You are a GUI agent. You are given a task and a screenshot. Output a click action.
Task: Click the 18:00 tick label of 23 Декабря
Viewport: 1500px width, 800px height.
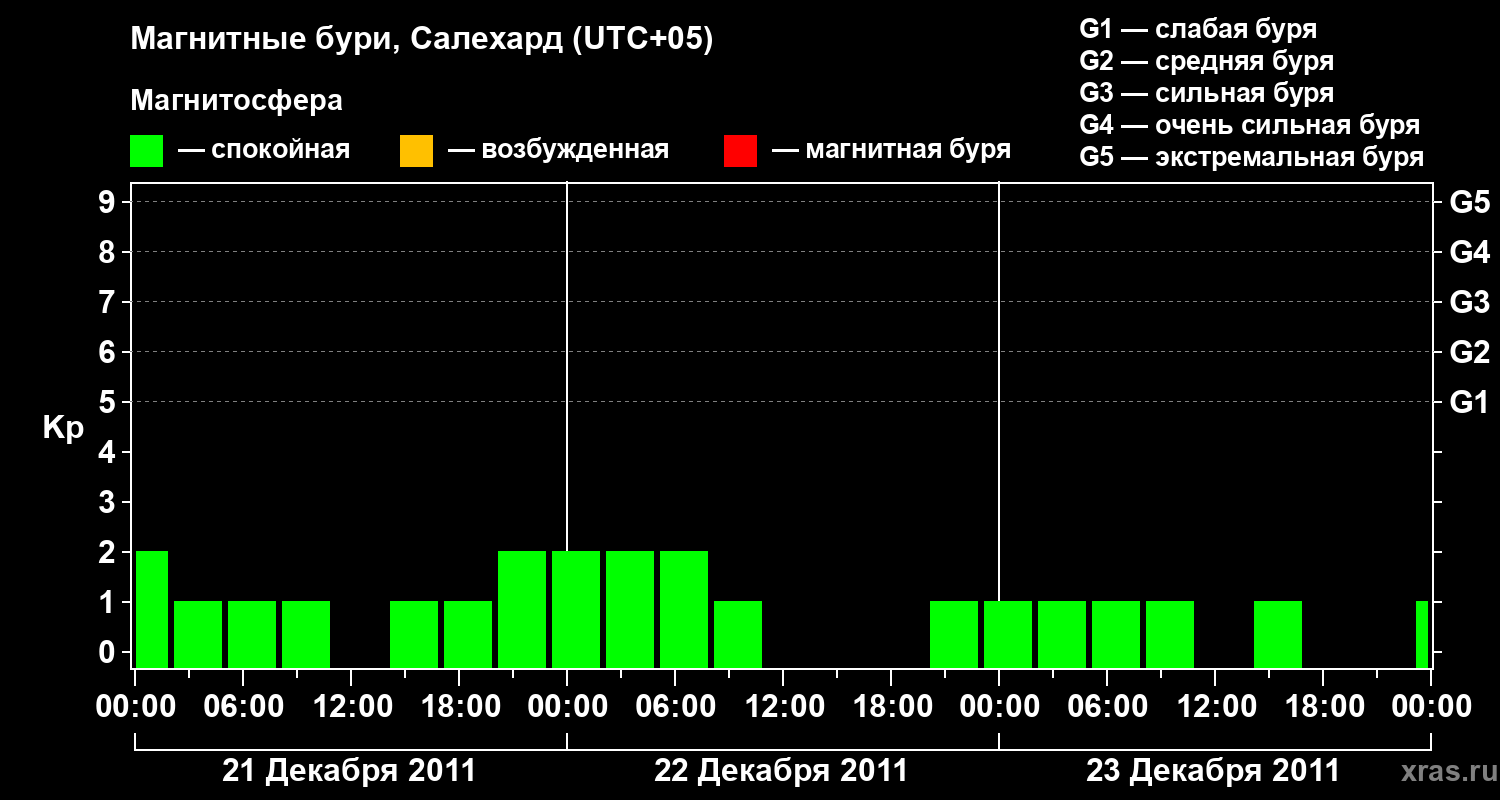pos(1323,706)
